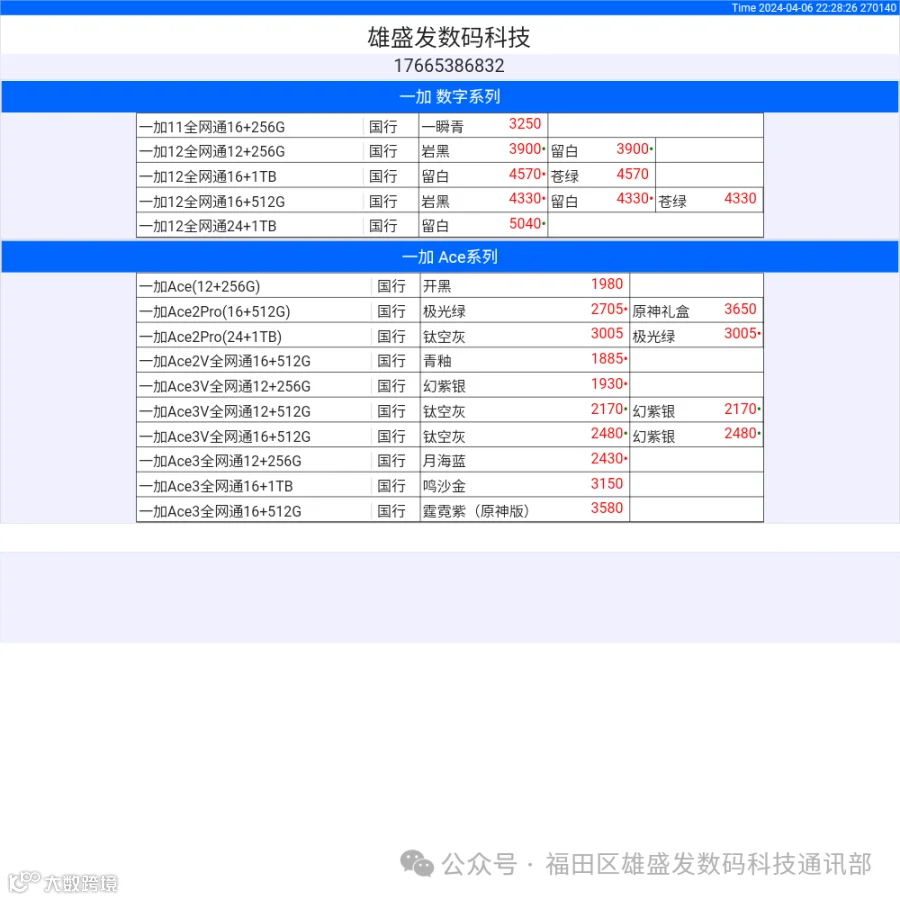Click the price 3250
The height and width of the screenshot is (900, 900).
525,124
